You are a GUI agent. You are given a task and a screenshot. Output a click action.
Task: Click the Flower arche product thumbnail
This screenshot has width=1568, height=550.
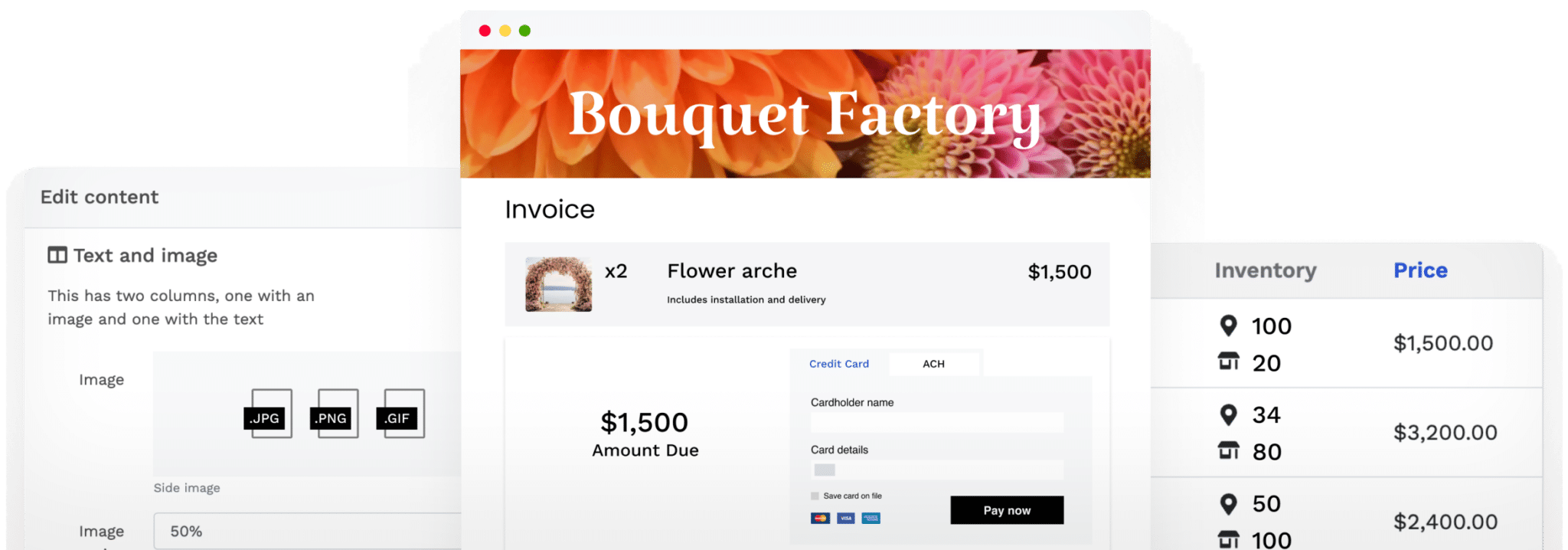pos(557,283)
